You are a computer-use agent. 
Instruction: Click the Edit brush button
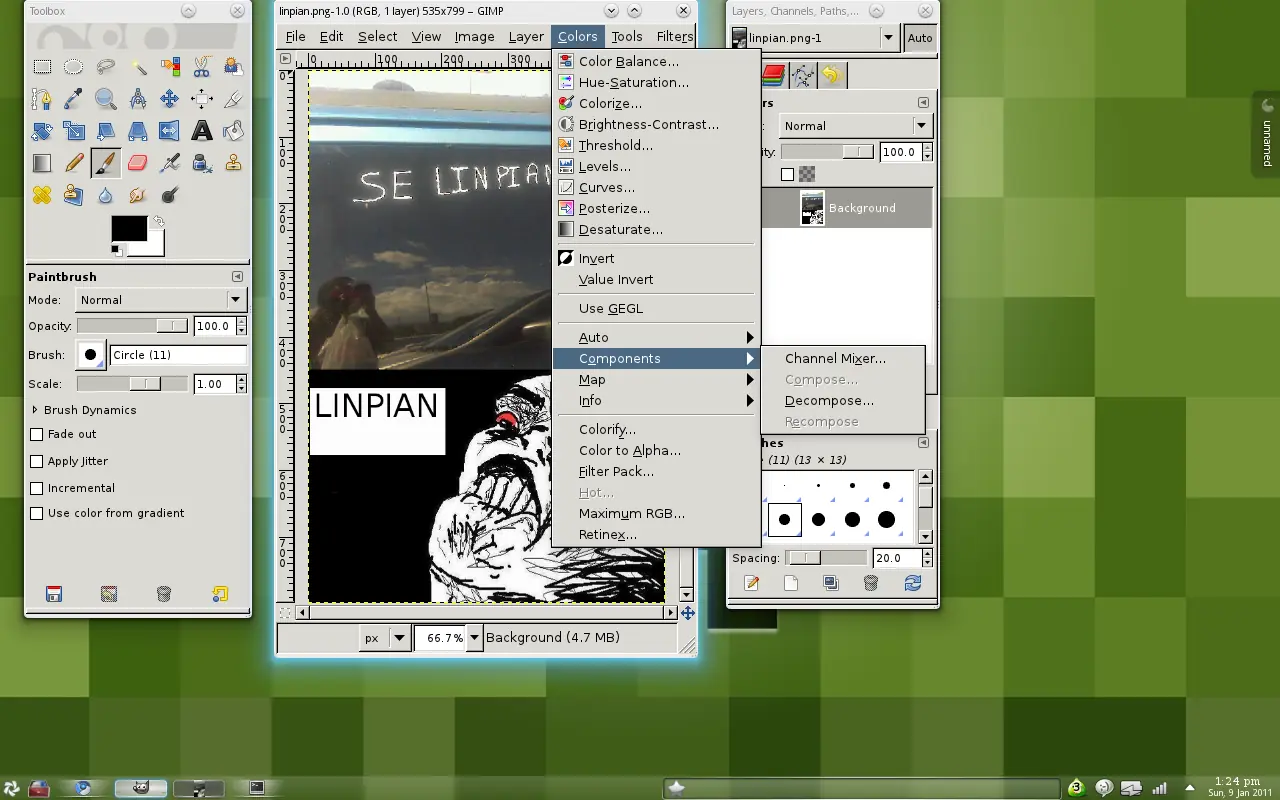click(x=751, y=583)
